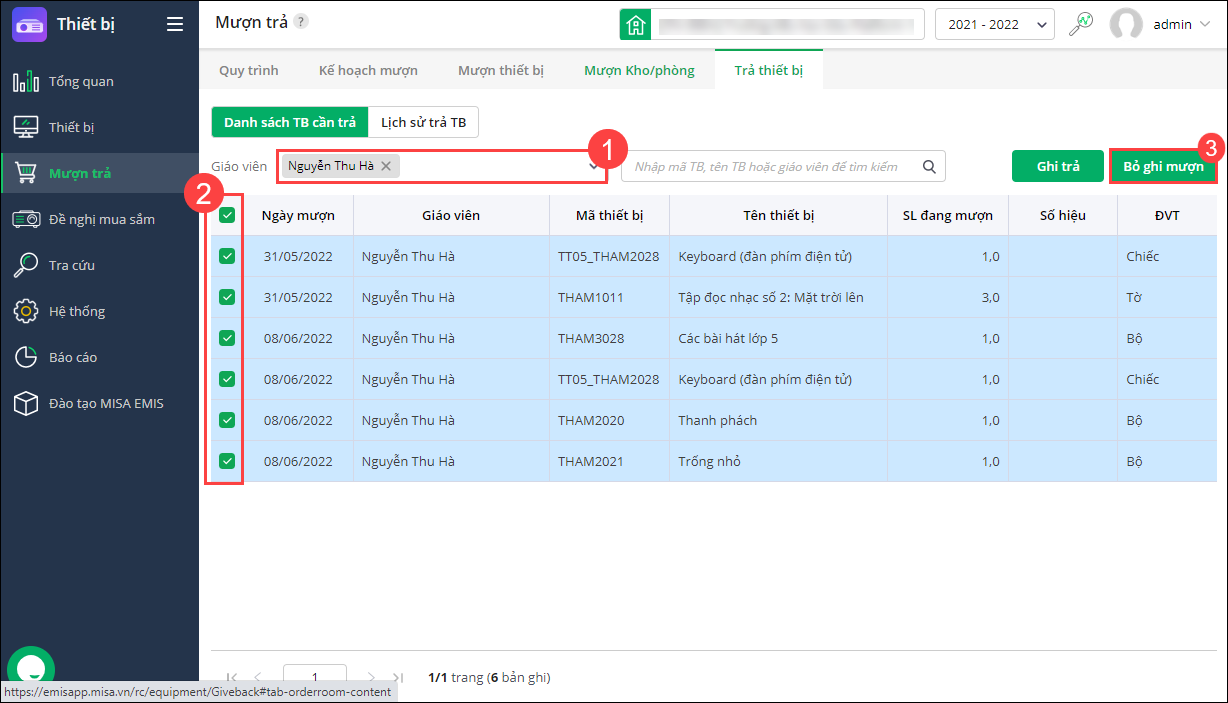Image resolution: width=1228 pixels, height=703 pixels.
Task: Click the Đào tạo MISA EMIS cube icon
Action: tap(26, 403)
